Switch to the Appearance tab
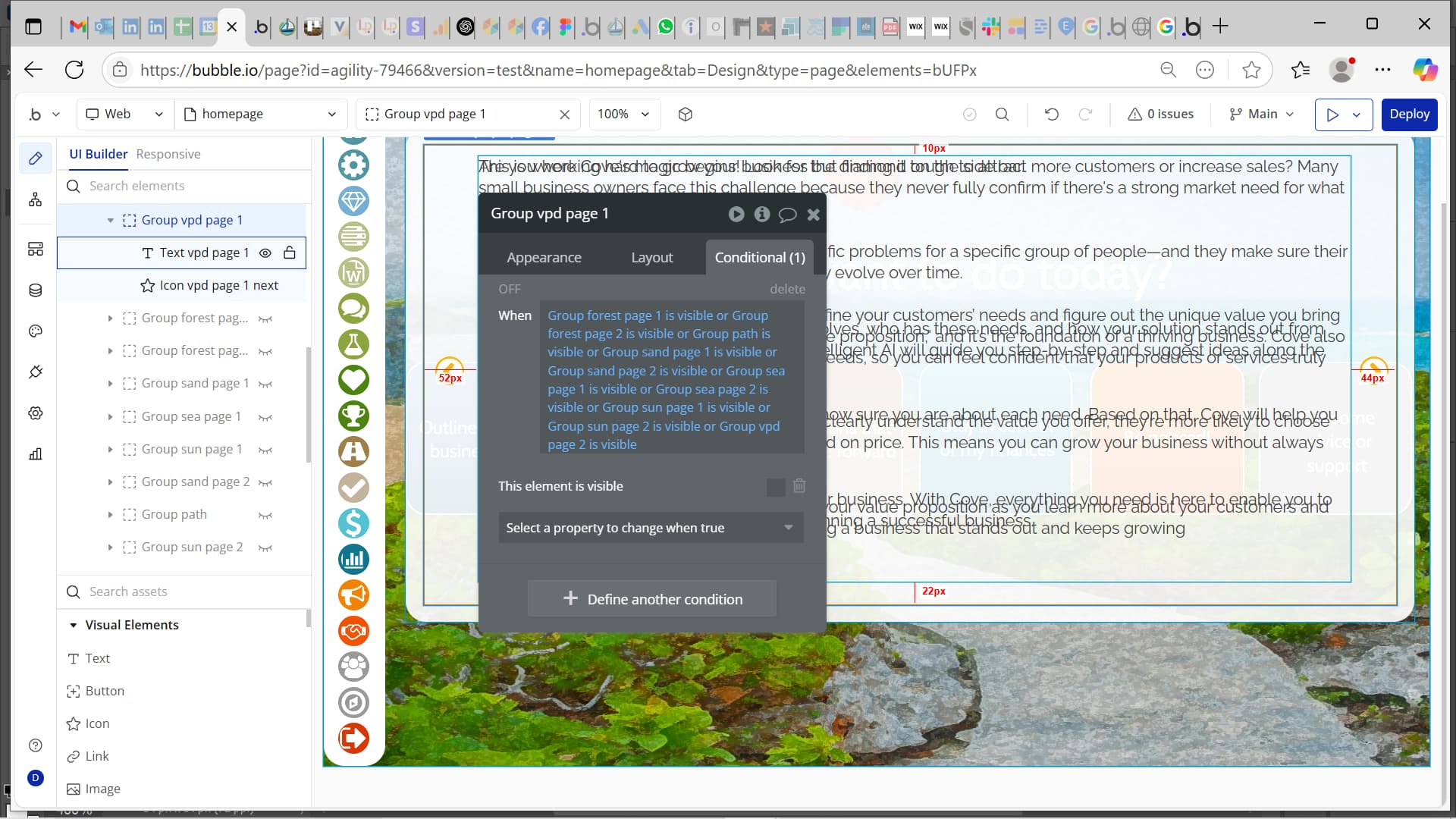This screenshot has width=1456, height=819. [544, 258]
